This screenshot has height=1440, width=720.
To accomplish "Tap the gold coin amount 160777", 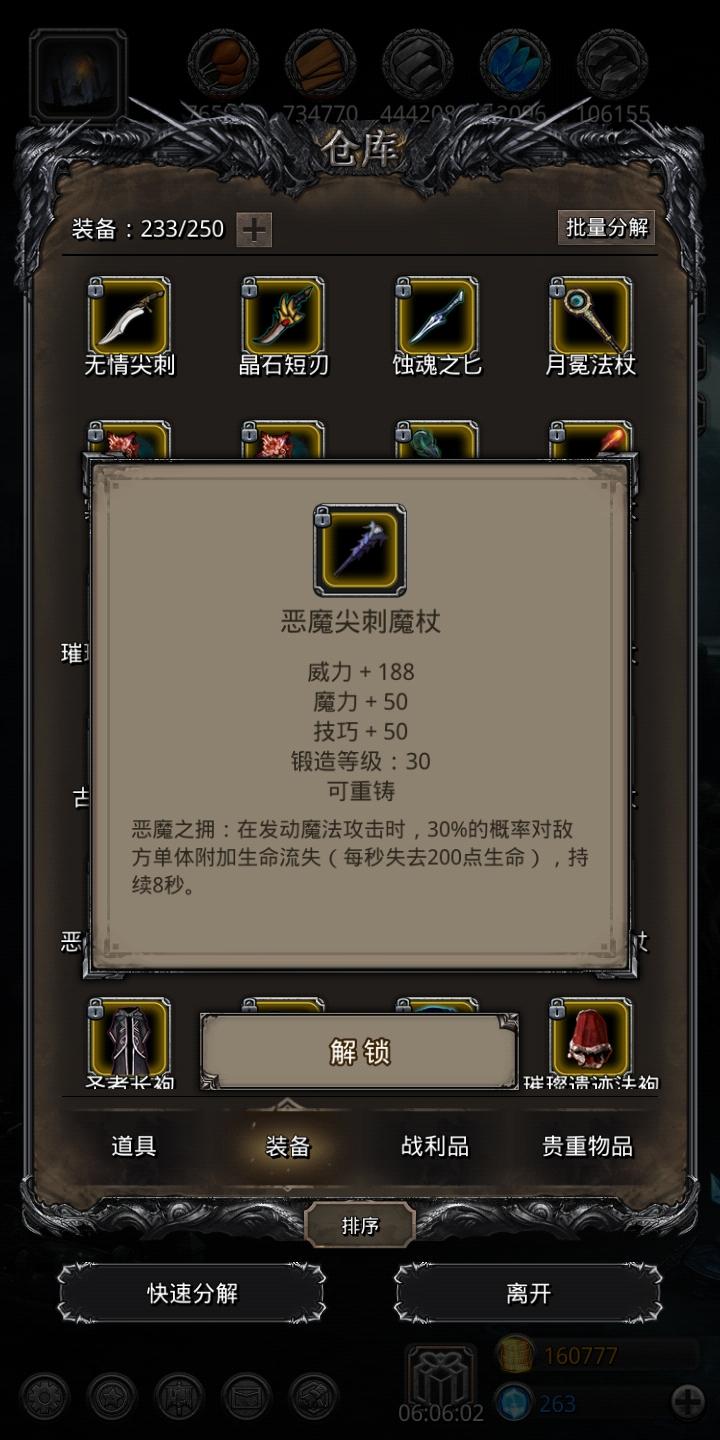I will pos(581,1356).
